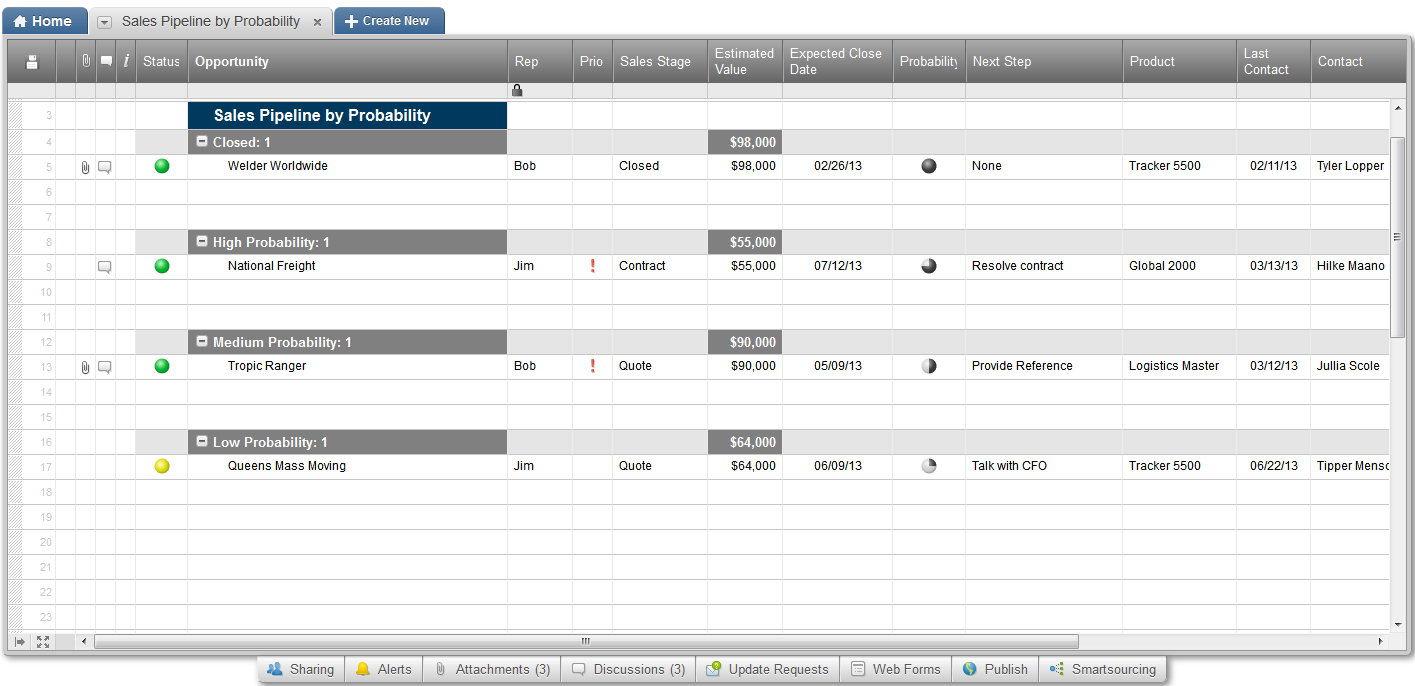Click the probability pie icon for Queens Mass Moving

(x=929, y=466)
